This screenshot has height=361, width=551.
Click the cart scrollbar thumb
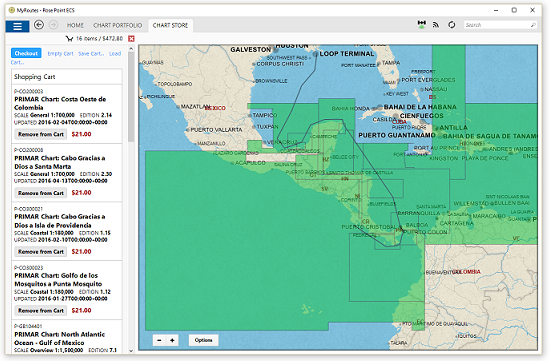pos(131,97)
